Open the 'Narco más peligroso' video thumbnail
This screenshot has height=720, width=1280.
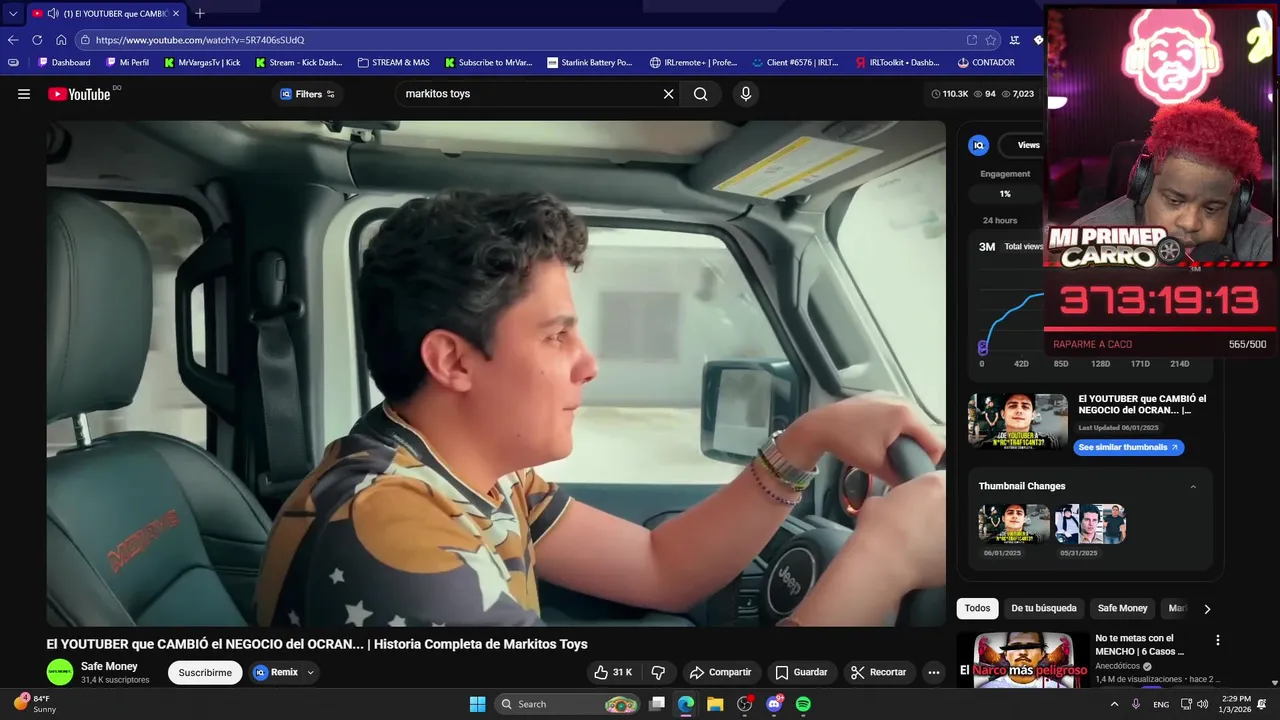(x=1022, y=660)
